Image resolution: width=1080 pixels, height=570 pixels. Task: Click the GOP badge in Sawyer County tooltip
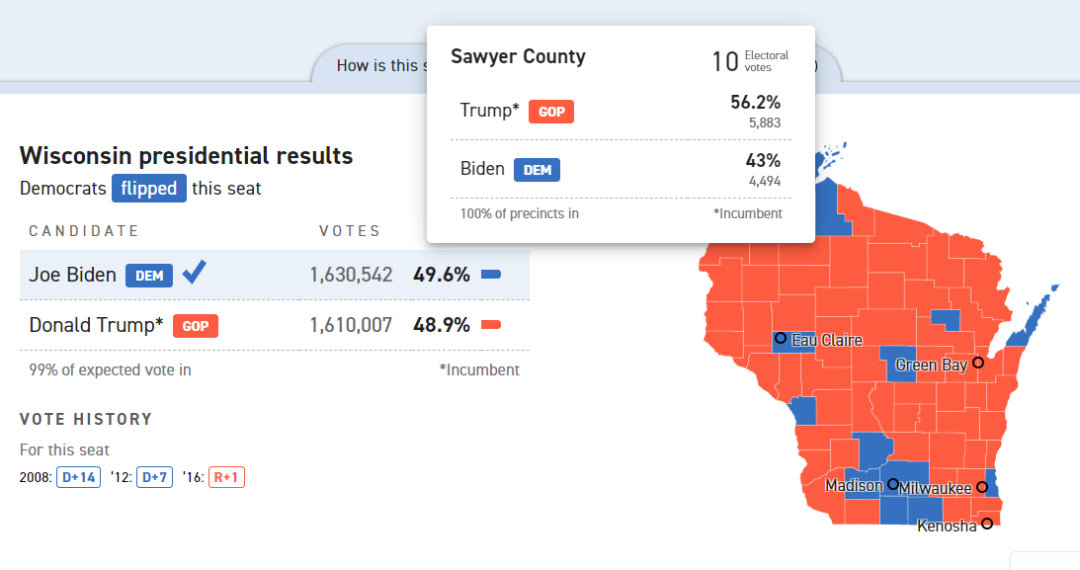pos(551,111)
